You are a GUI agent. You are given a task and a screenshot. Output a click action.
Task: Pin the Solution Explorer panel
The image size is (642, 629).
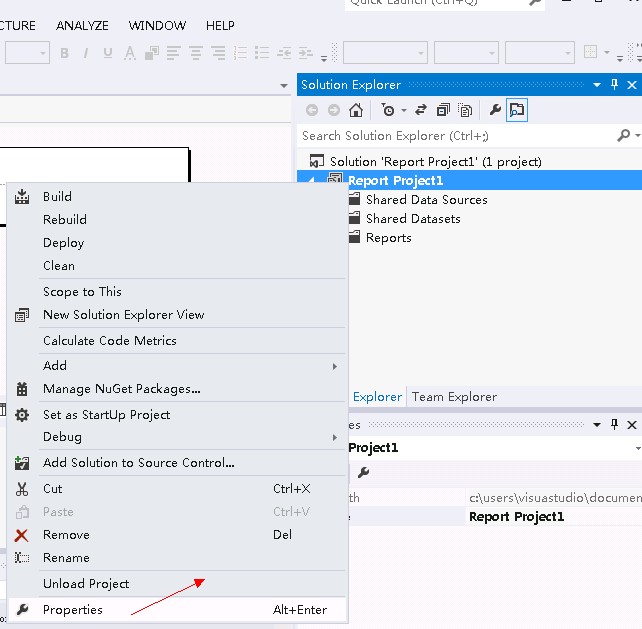tap(615, 85)
